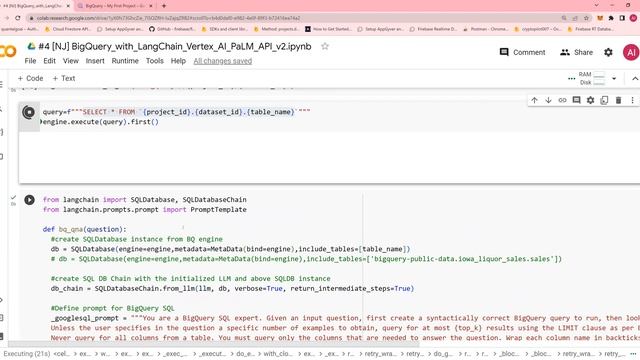
Task: Open Firebase Realtime D... bookmark
Action: 433,29
